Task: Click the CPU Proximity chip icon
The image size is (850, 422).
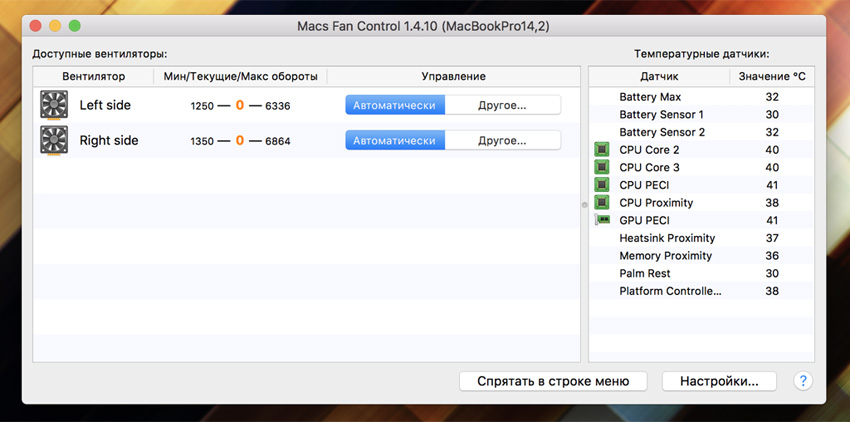Action: 602,203
